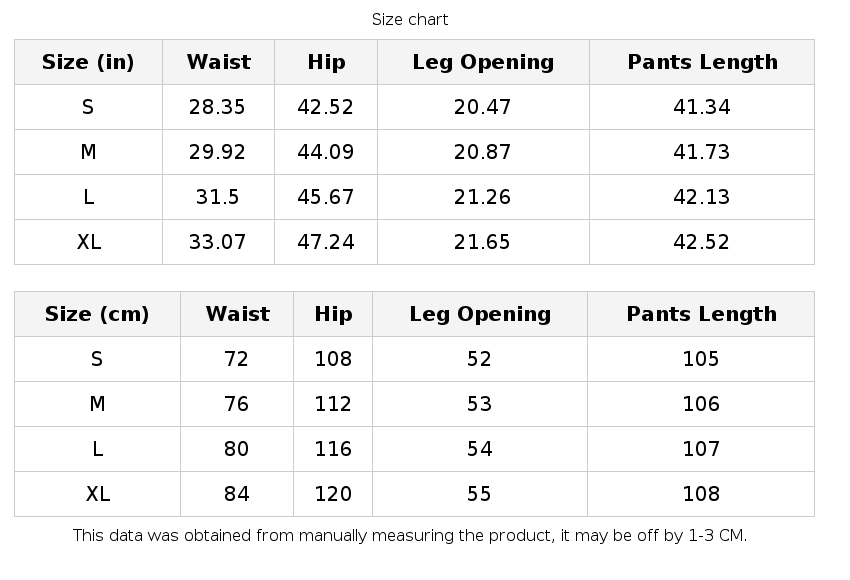Select the 106 pants length cell
This screenshot has height=580, width=850.
point(701,404)
